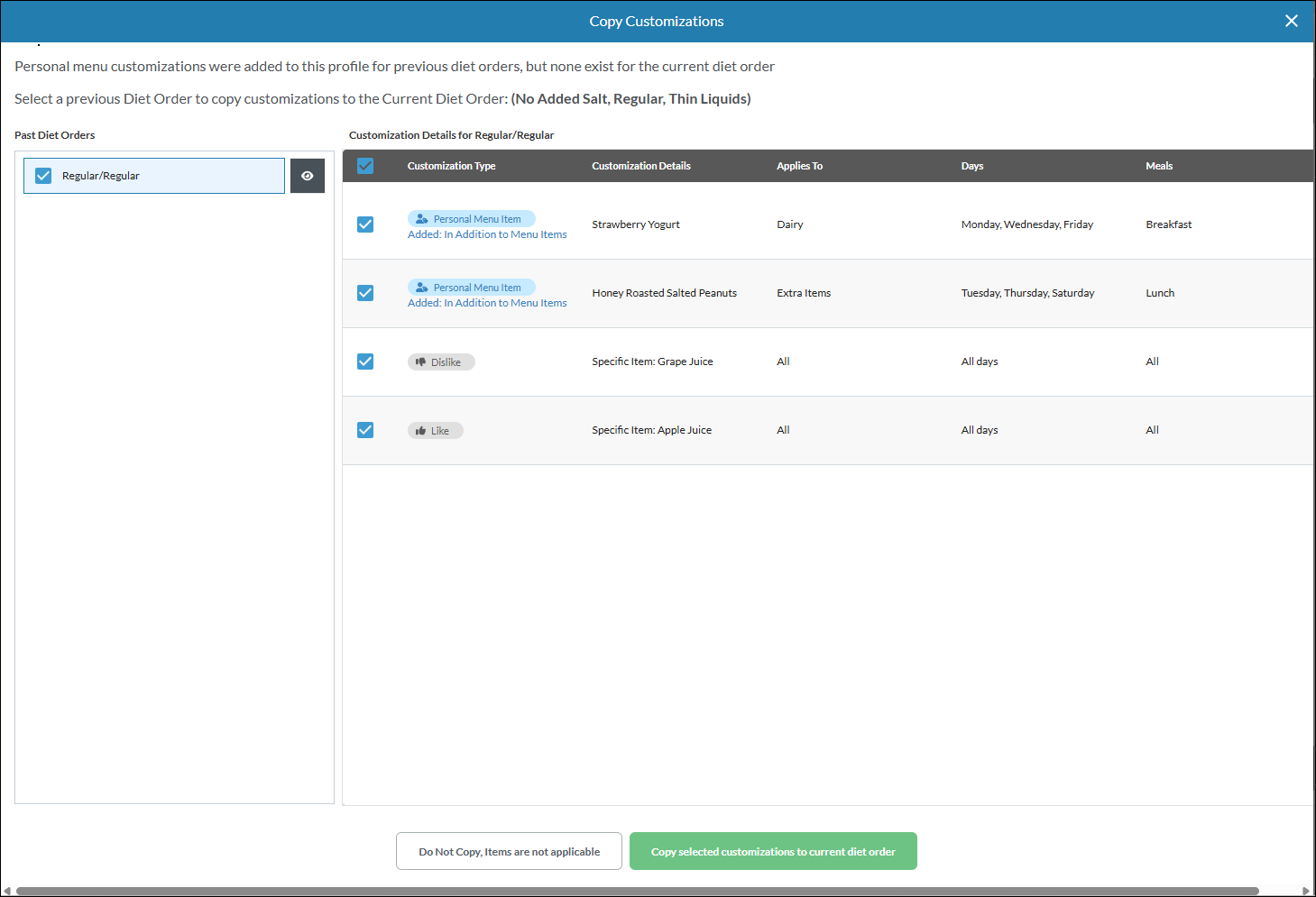Close the Copy Customizations dialog
Screen dimensions: 1316x897
[1292, 21]
